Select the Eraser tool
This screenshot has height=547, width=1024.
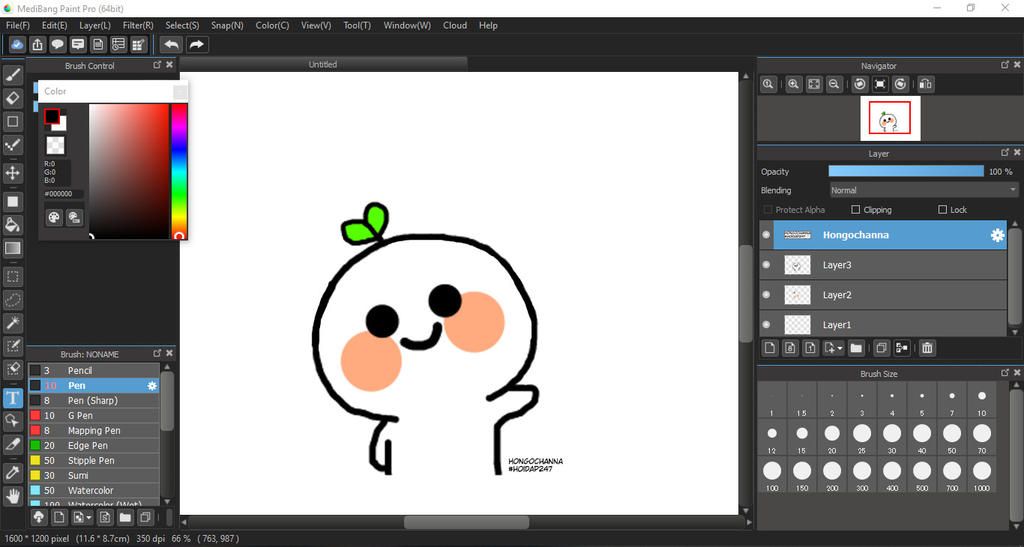(x=12, y=99)
